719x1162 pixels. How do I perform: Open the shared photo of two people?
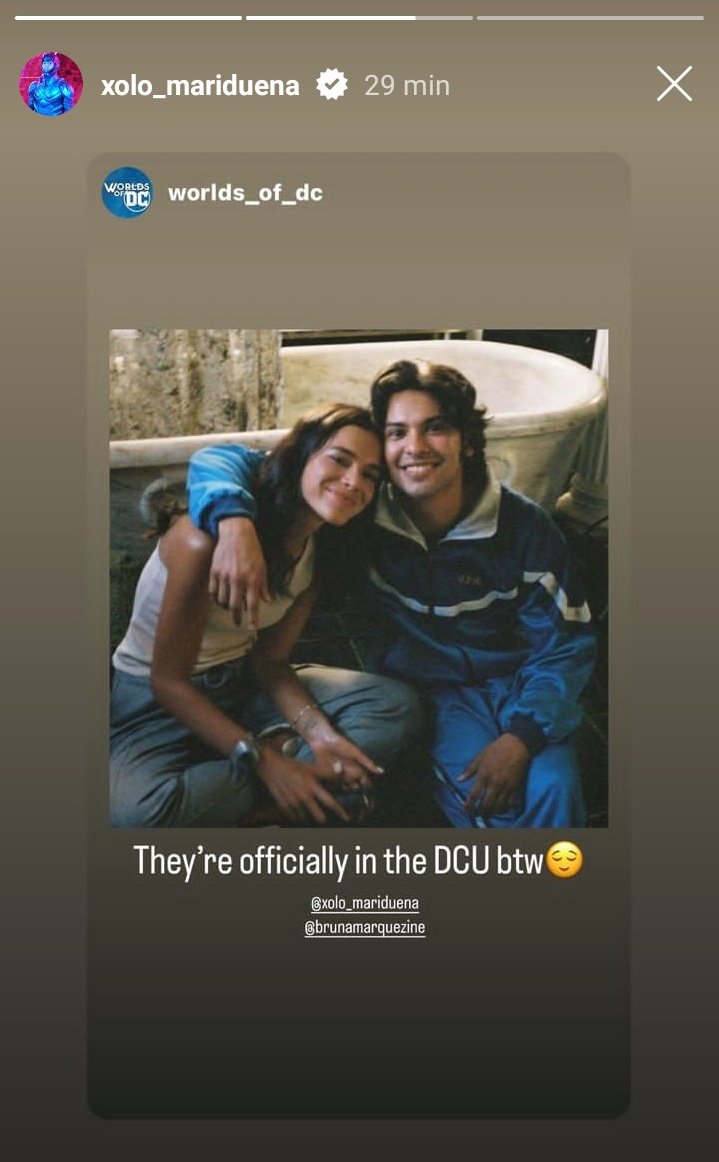[359, 578]
